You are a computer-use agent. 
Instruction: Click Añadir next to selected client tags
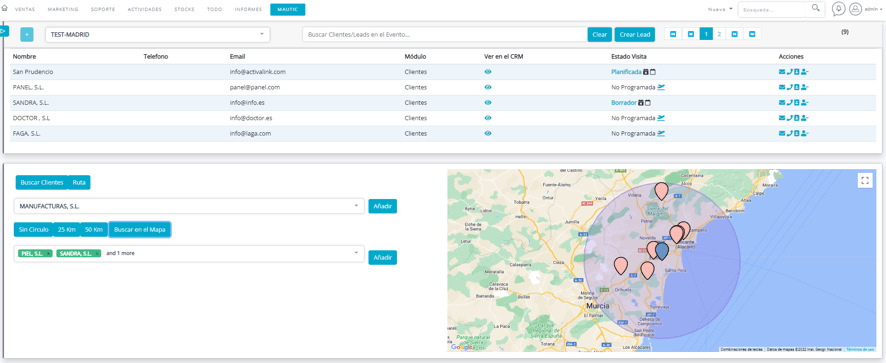pyautogui.click(x=383, y=257)
